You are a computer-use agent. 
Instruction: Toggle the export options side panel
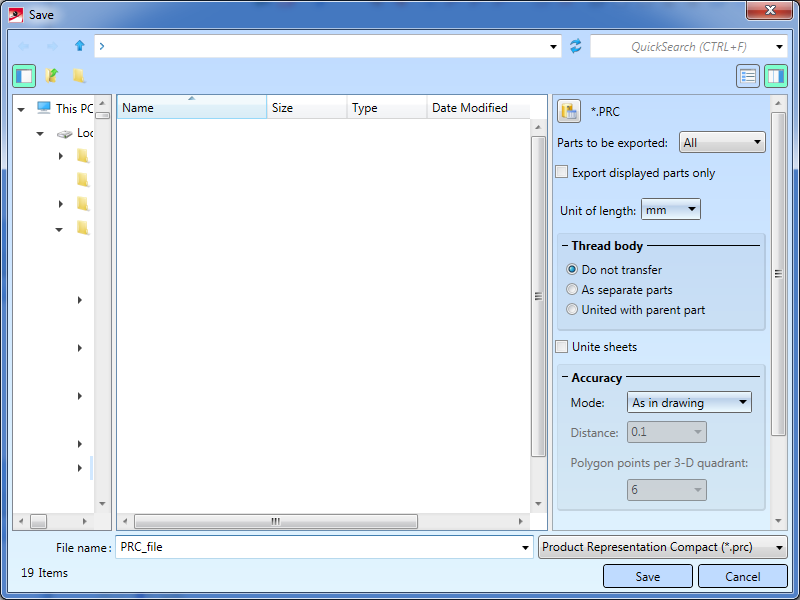[x=776, y=77]
